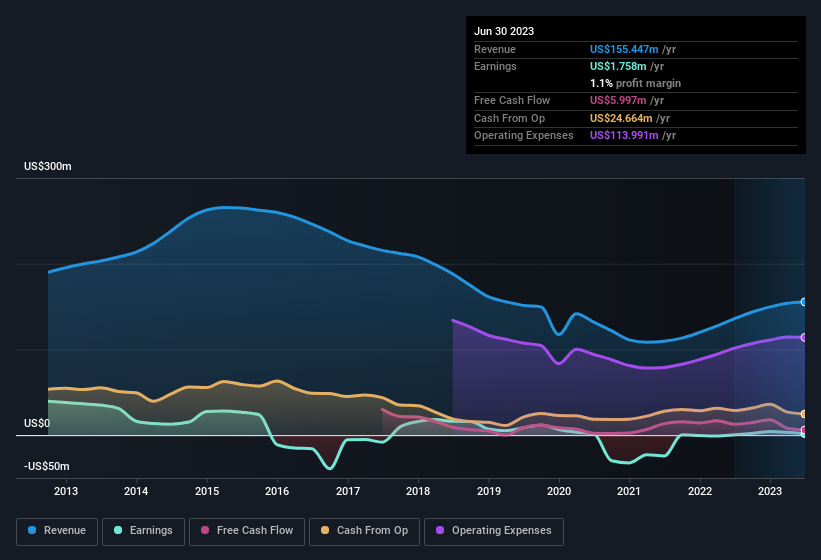Select the 2023 x-axis label

770,491
